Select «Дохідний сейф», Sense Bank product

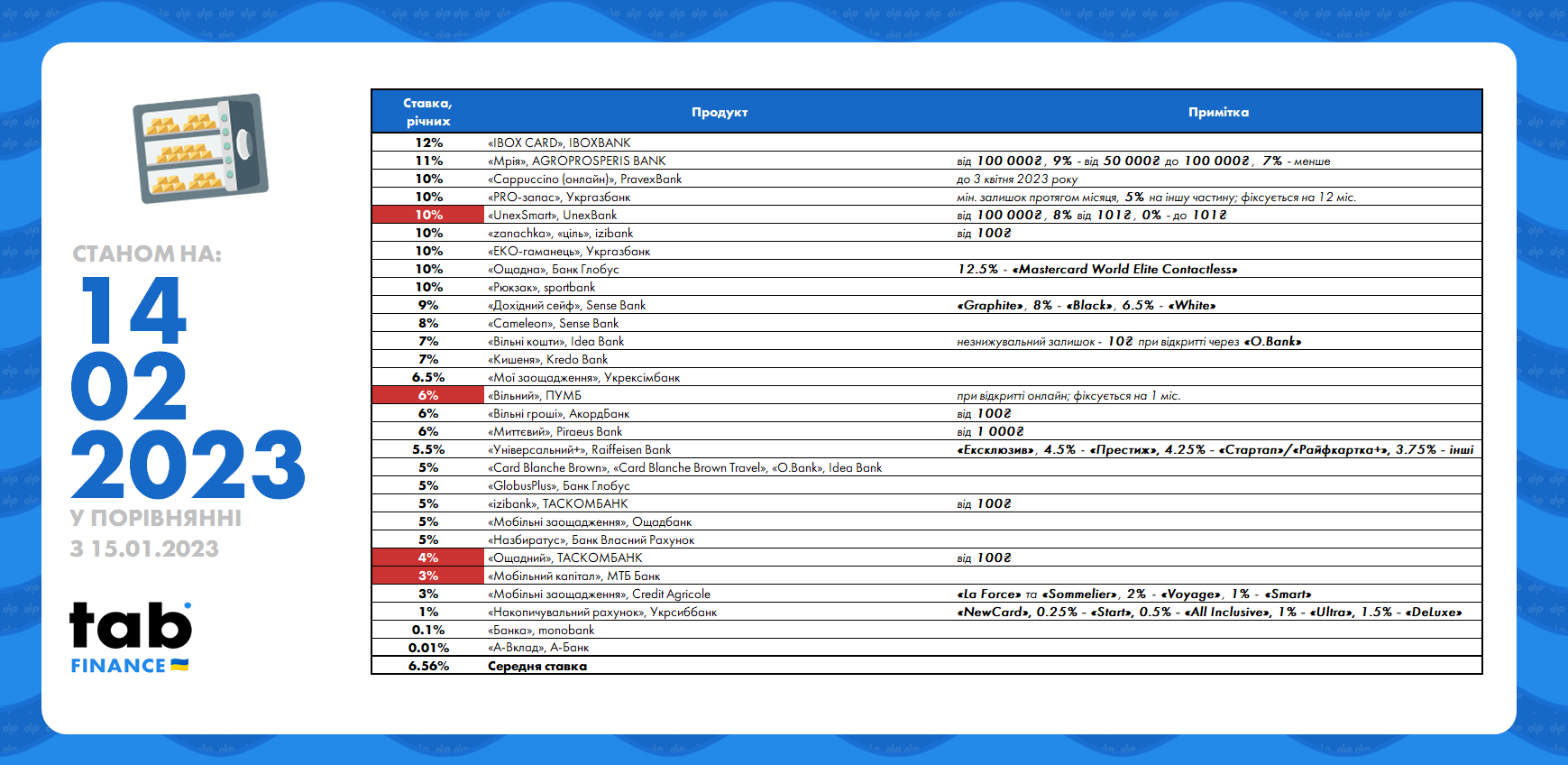pos(567,305)
